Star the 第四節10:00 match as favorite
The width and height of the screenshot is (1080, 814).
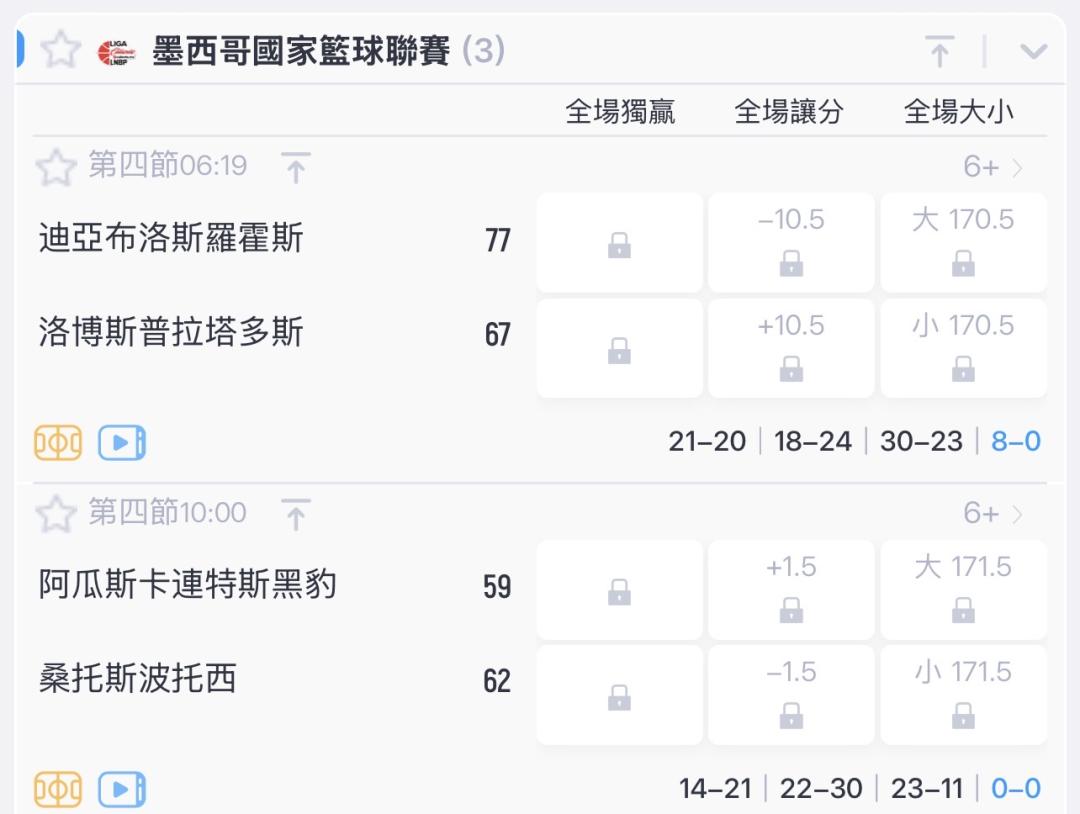tap(56, 514)
